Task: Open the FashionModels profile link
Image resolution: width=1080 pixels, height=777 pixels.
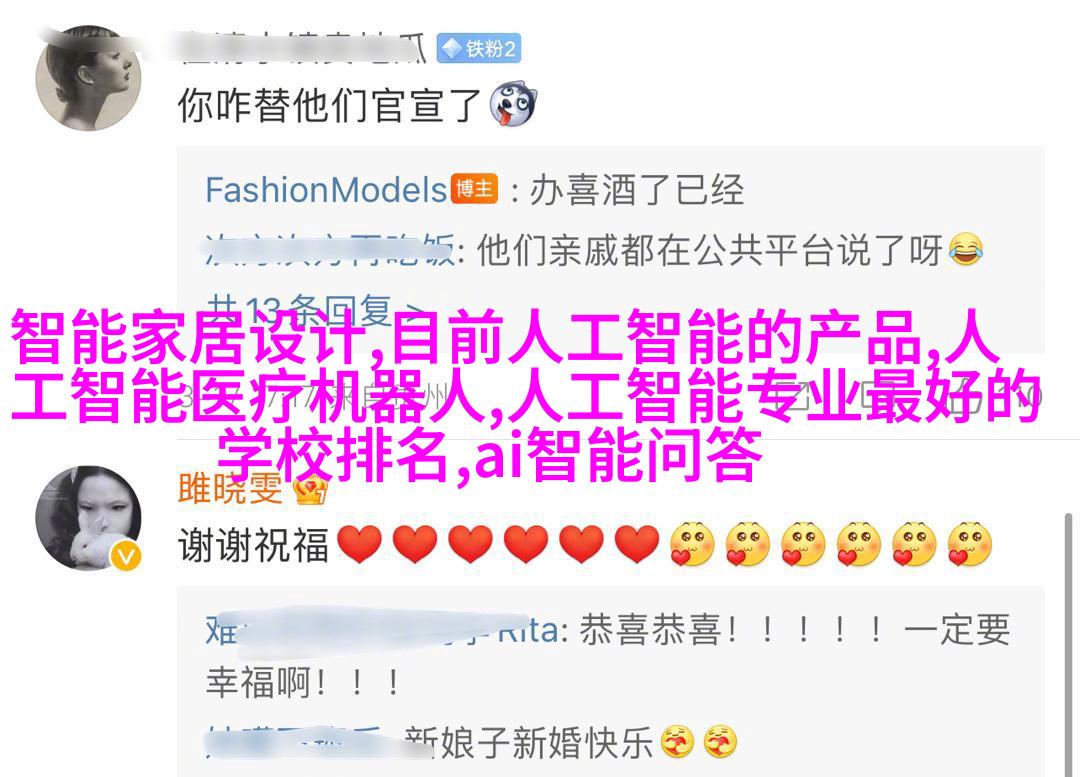Action: 326,189
